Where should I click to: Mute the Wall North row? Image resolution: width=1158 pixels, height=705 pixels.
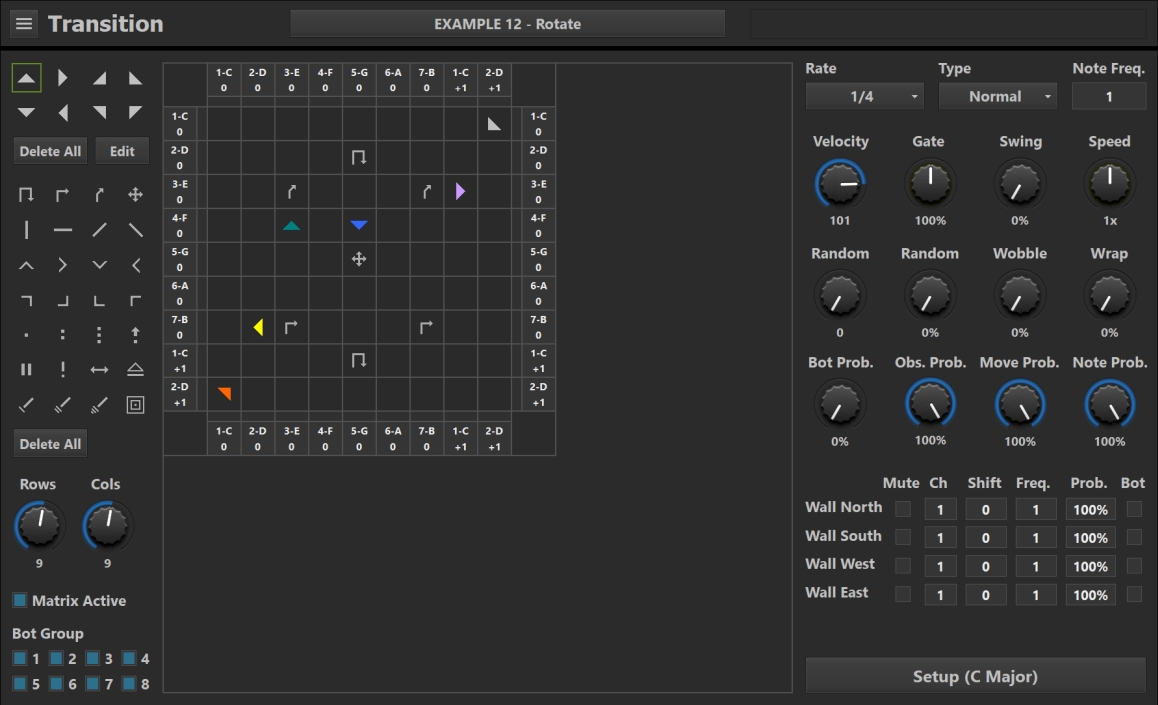click(902, 509)
